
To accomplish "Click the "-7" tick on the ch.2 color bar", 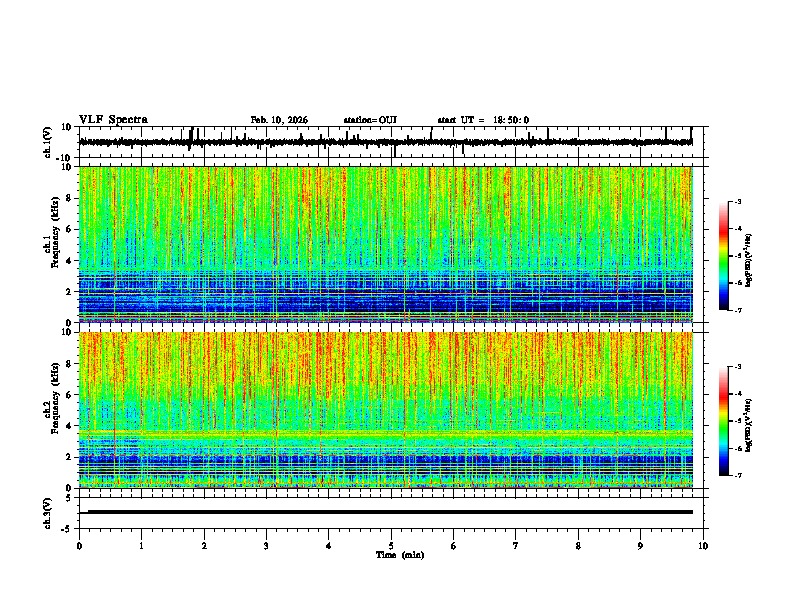I will click(738, 476).
